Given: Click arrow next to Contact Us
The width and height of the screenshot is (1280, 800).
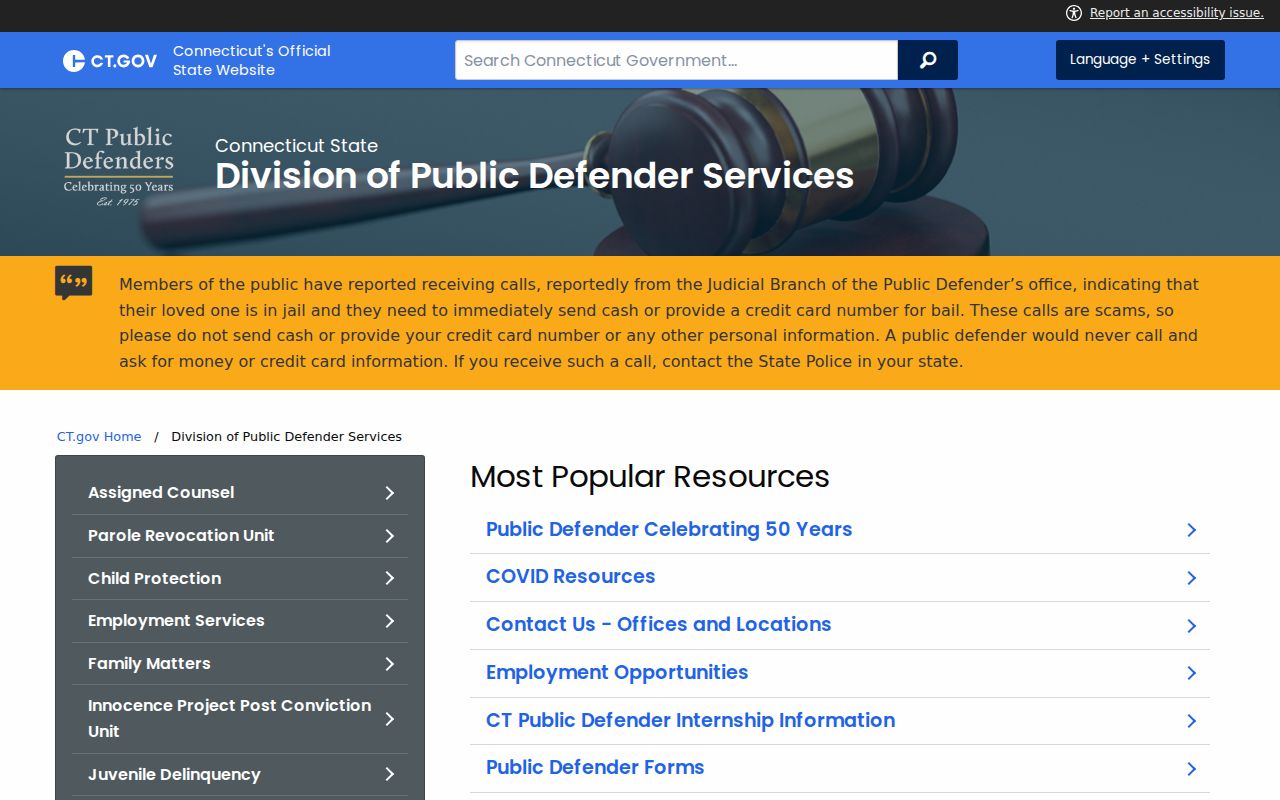Looking at the screenshot, I should 1191,626.
